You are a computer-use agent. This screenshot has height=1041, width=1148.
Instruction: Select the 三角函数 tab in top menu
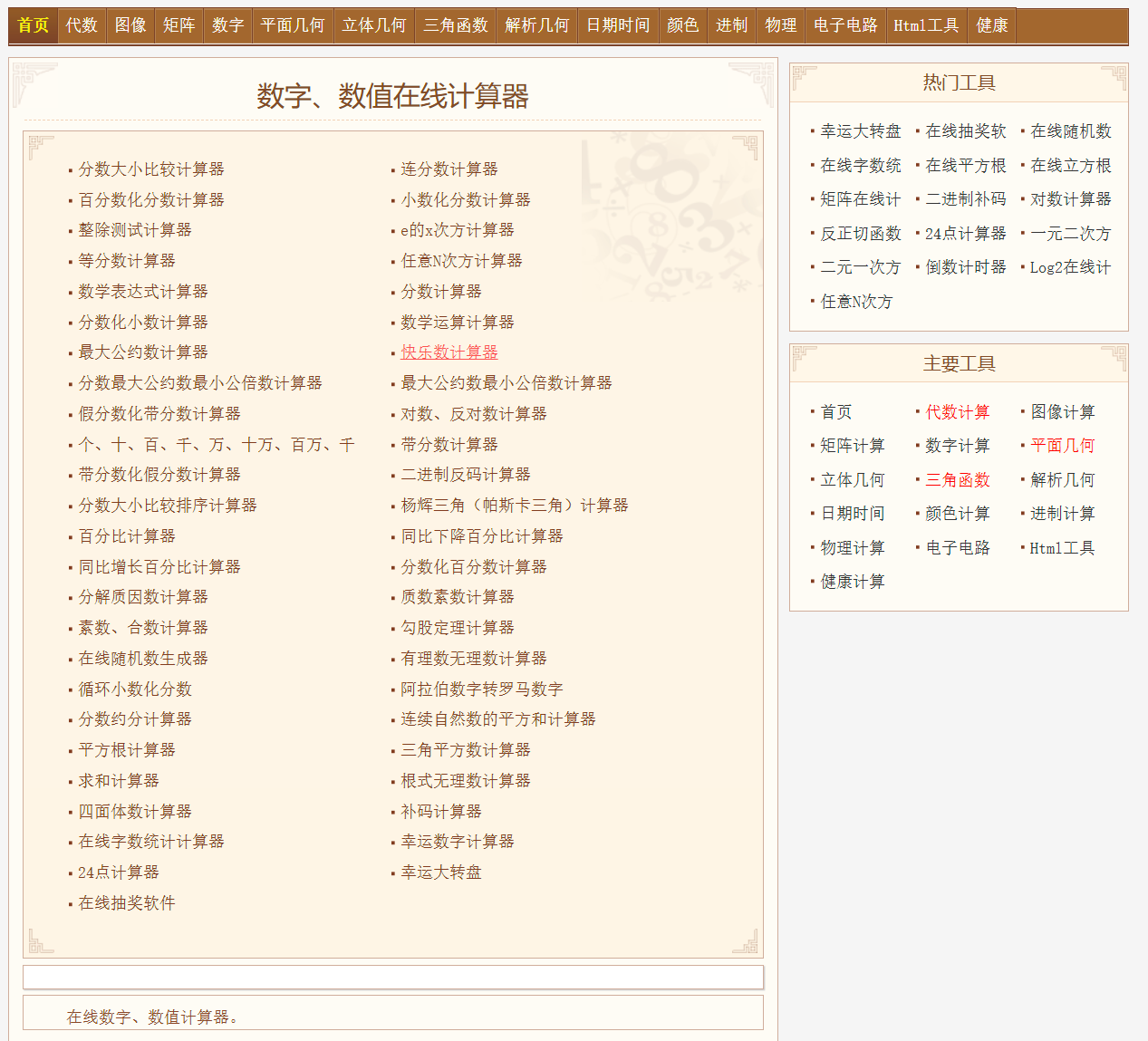[x=455, y=25]
